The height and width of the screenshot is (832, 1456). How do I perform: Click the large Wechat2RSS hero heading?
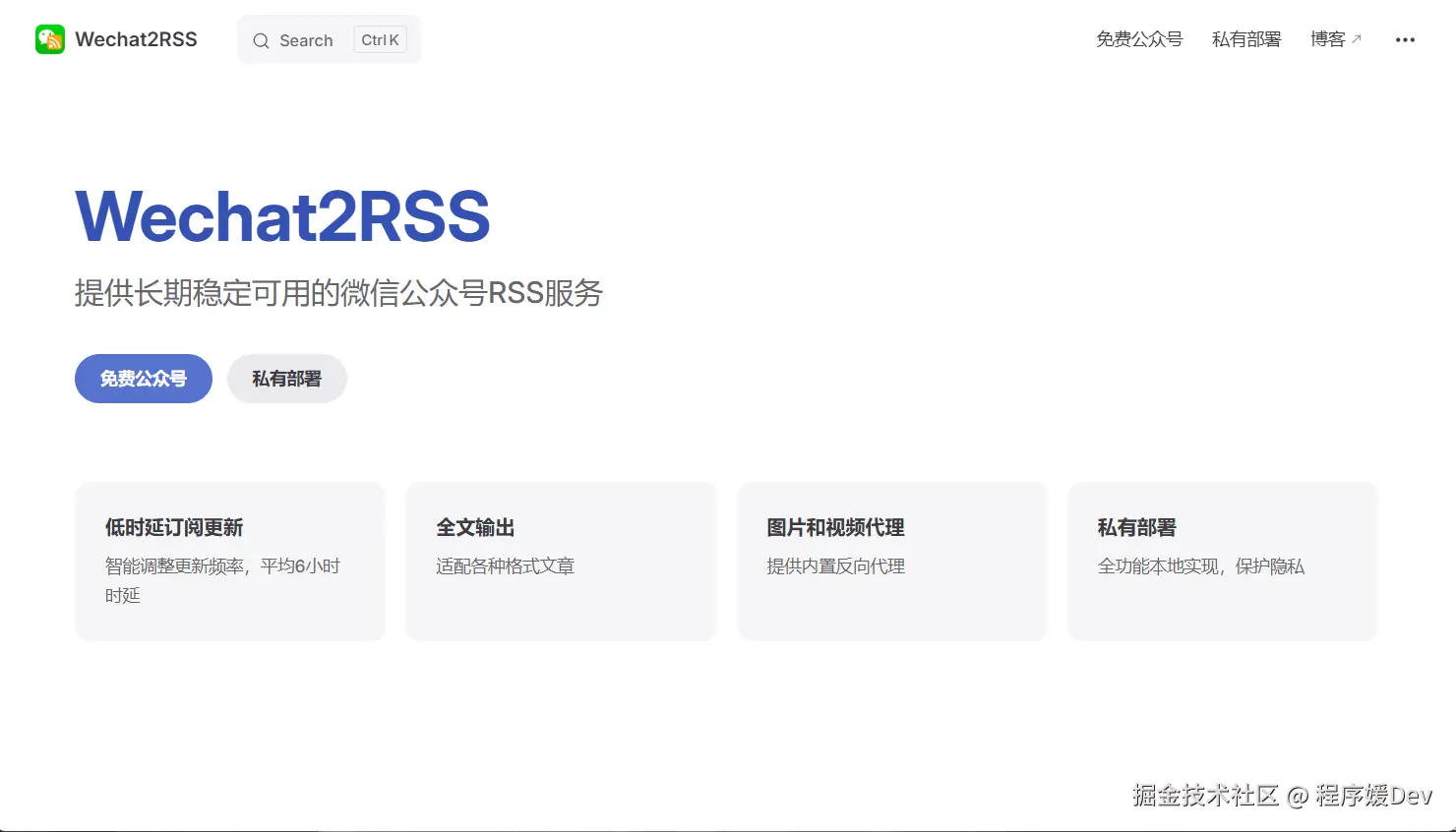click(282, 216)
